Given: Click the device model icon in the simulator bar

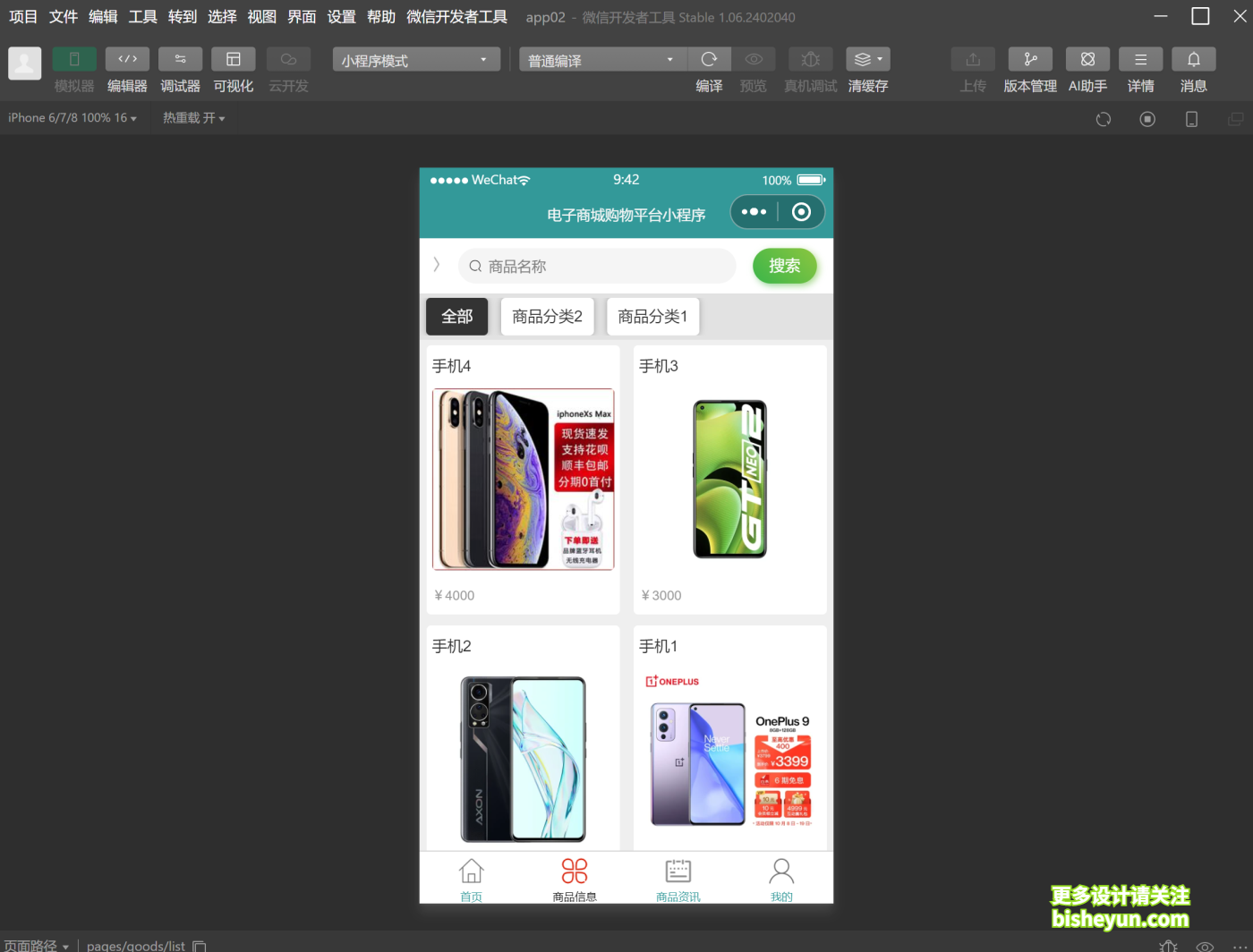Looking at the screenshot, I should pos(1191,118).
